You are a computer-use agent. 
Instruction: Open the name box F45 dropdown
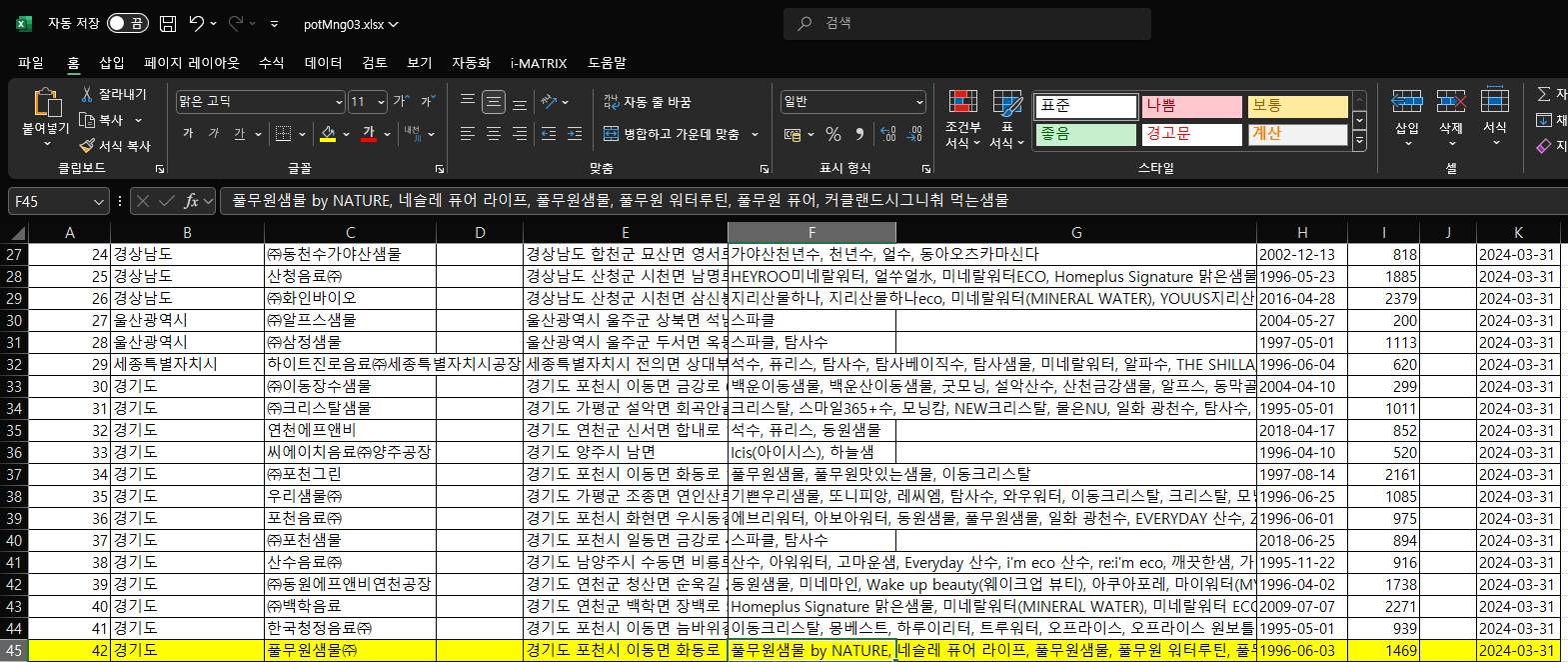click(x=98, y=202)
